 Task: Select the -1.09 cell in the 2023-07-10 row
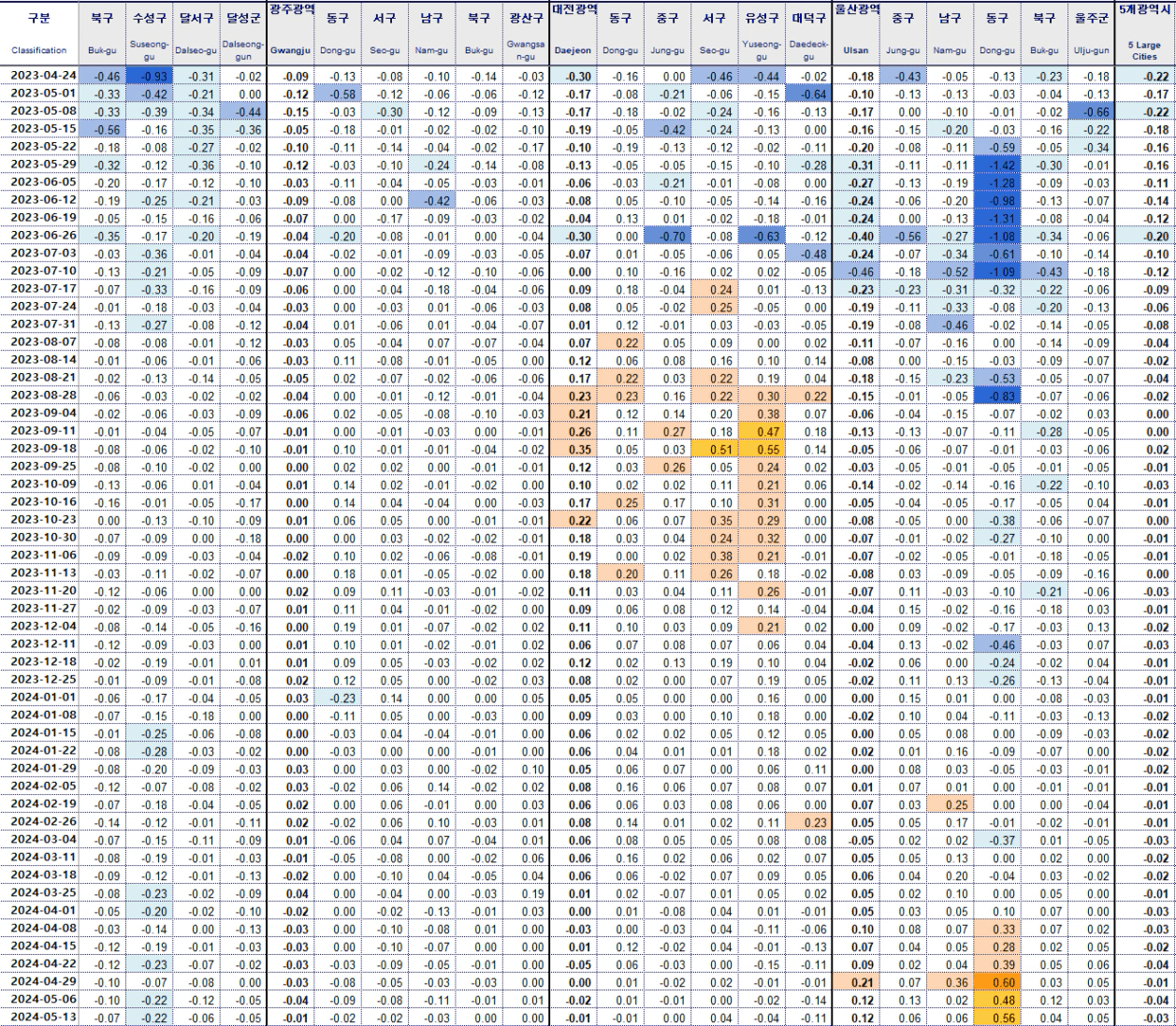pyautogui.click(x=997, y=271)
